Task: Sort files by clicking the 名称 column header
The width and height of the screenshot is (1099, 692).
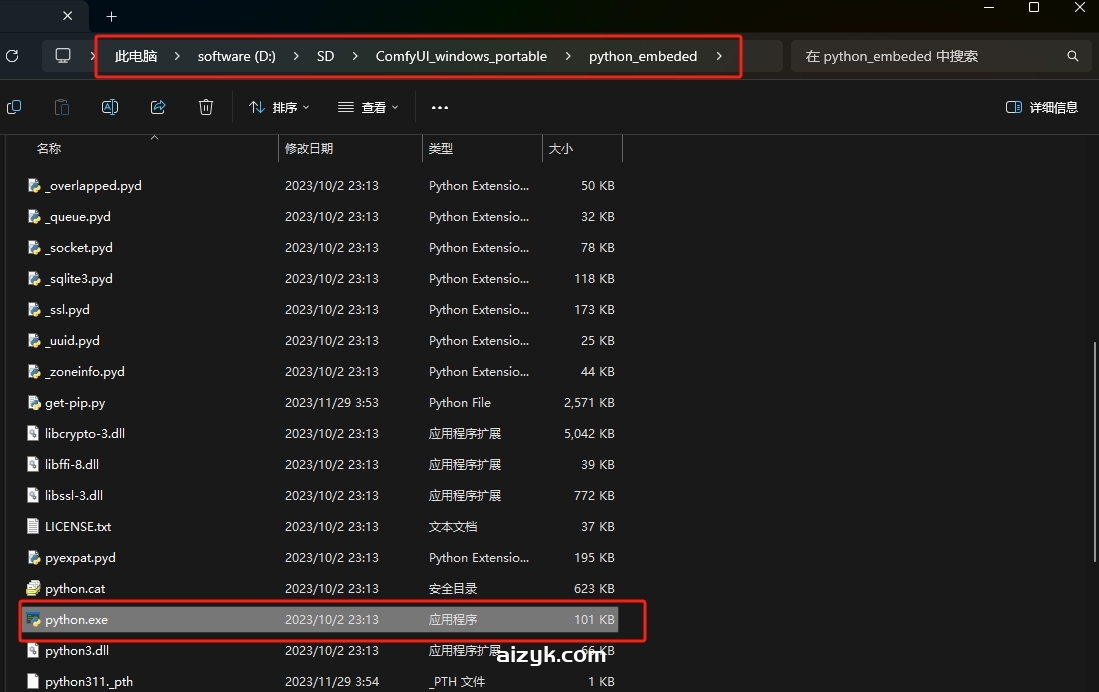Action: (x=48, y=147)
